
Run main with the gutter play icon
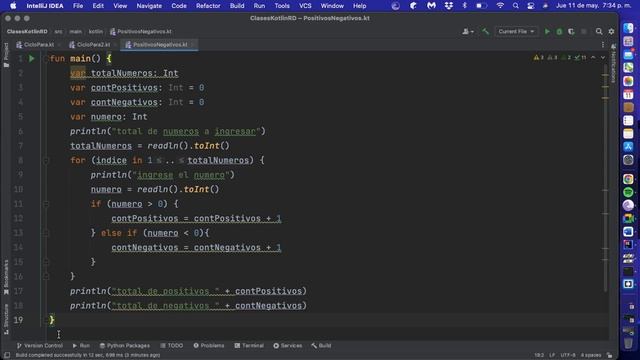[32, 58]
